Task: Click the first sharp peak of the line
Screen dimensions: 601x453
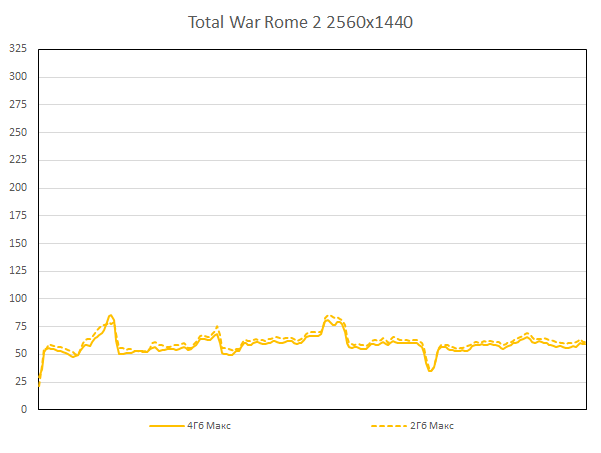Action: point(110,316)
